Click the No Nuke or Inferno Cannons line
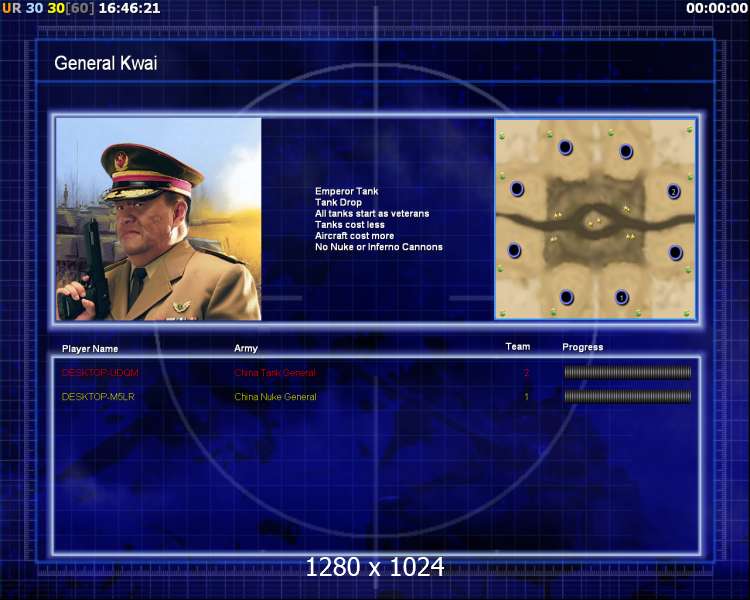This screenshot has width=750, height=600. (379, 247)
